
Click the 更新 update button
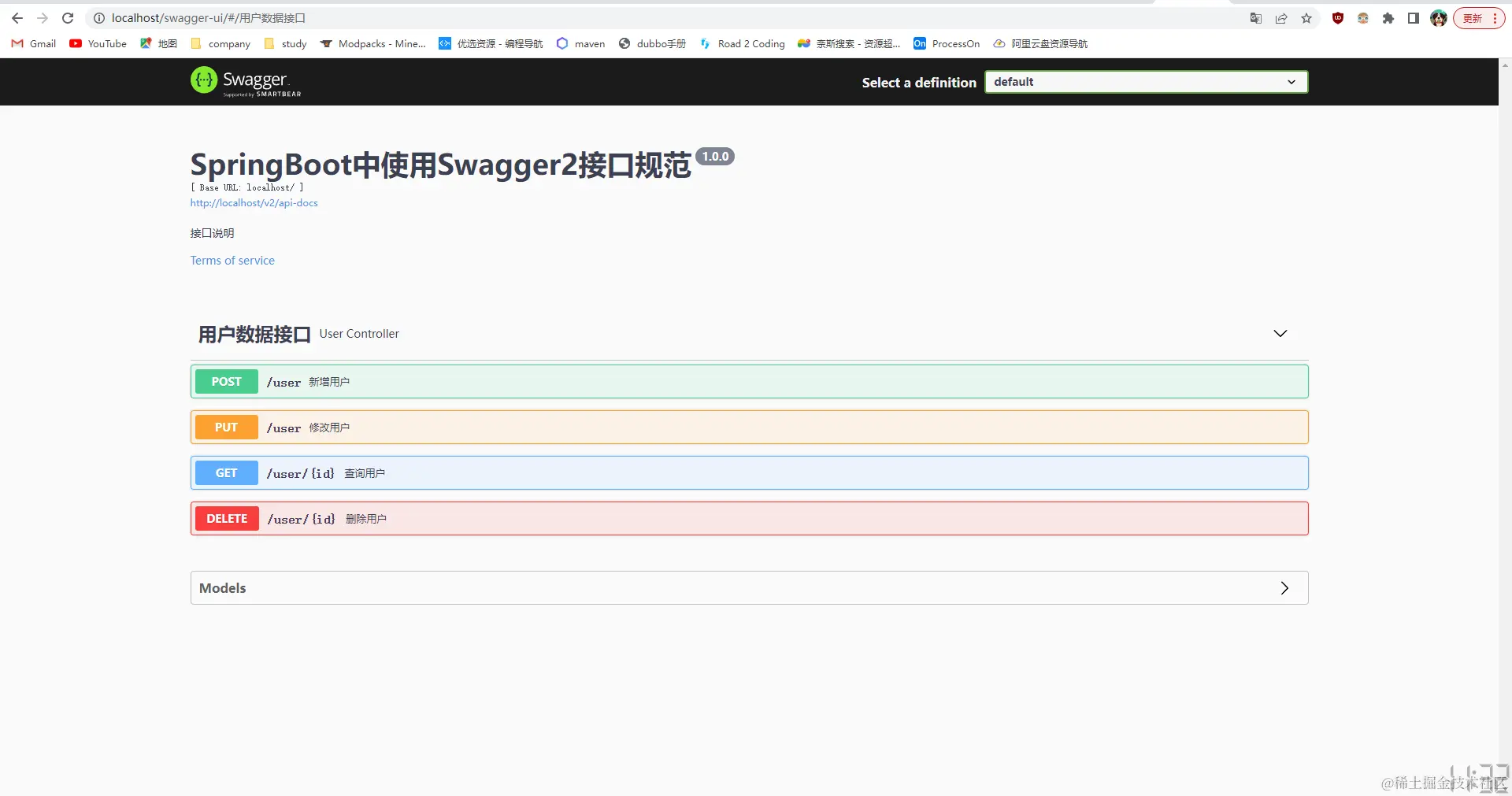click(1479, 18)
